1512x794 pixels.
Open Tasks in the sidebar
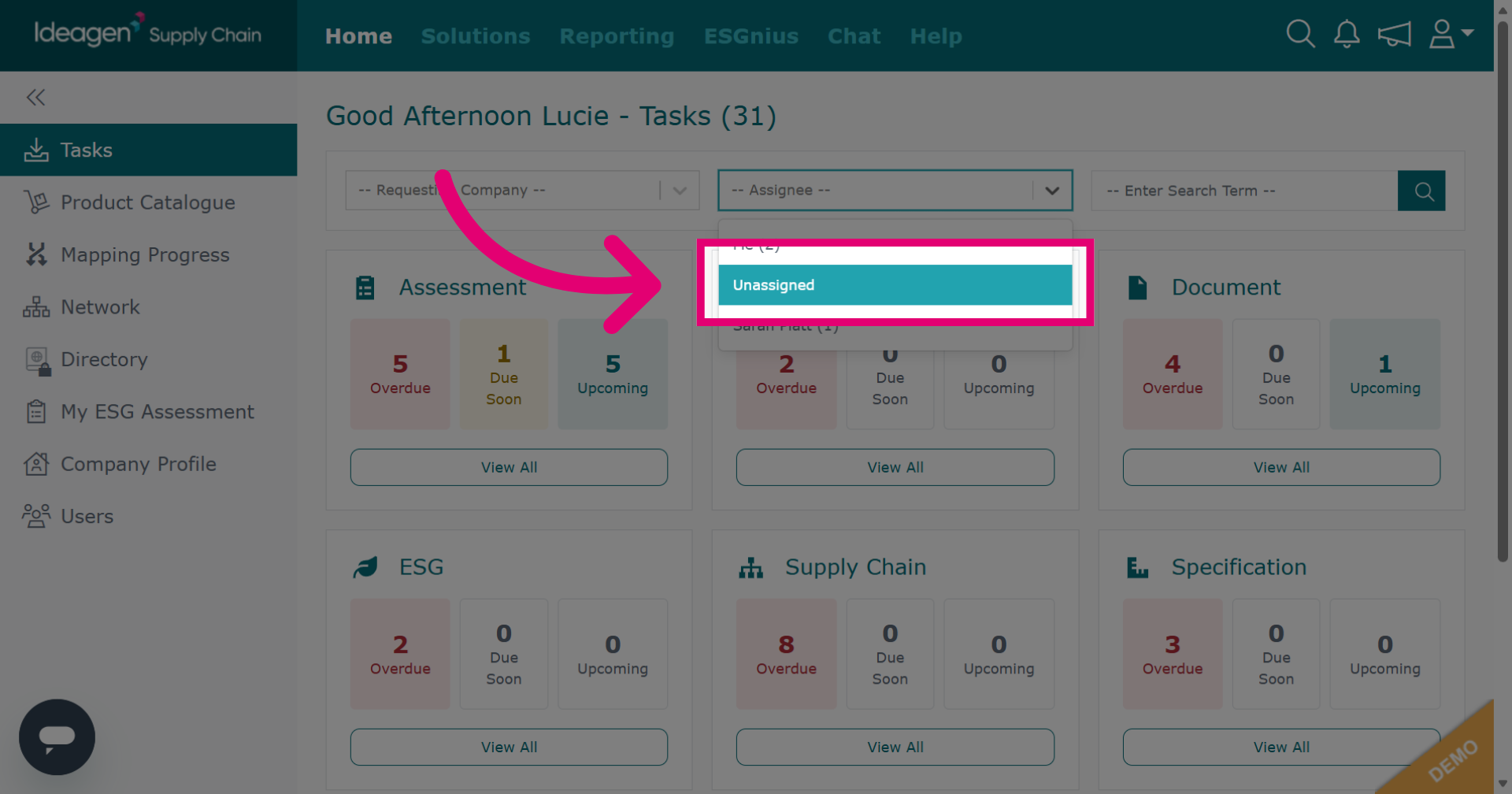click(148, 150)
